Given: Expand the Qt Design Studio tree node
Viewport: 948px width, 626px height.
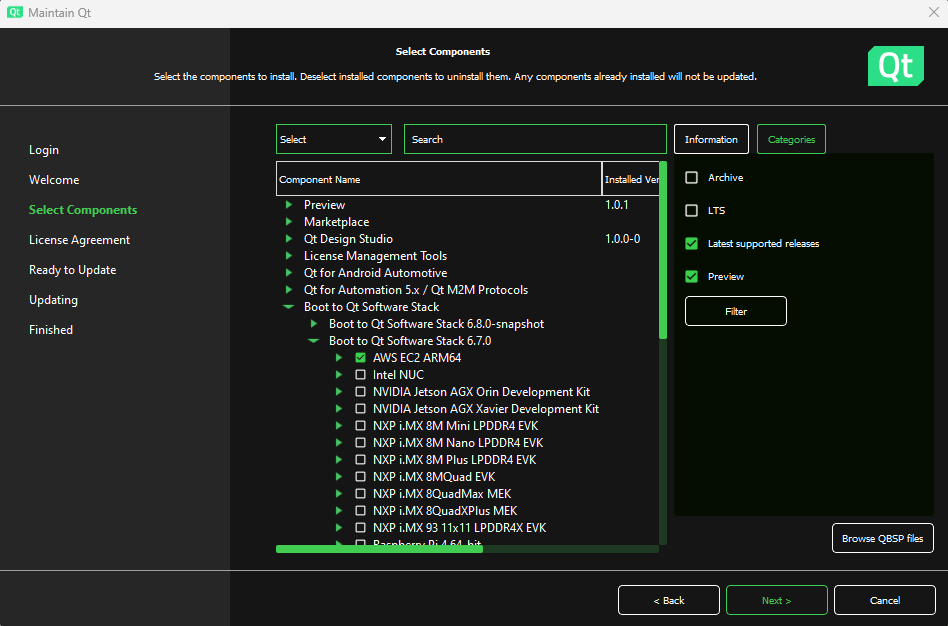Looking at the screenshot, I should coord(289,239).
